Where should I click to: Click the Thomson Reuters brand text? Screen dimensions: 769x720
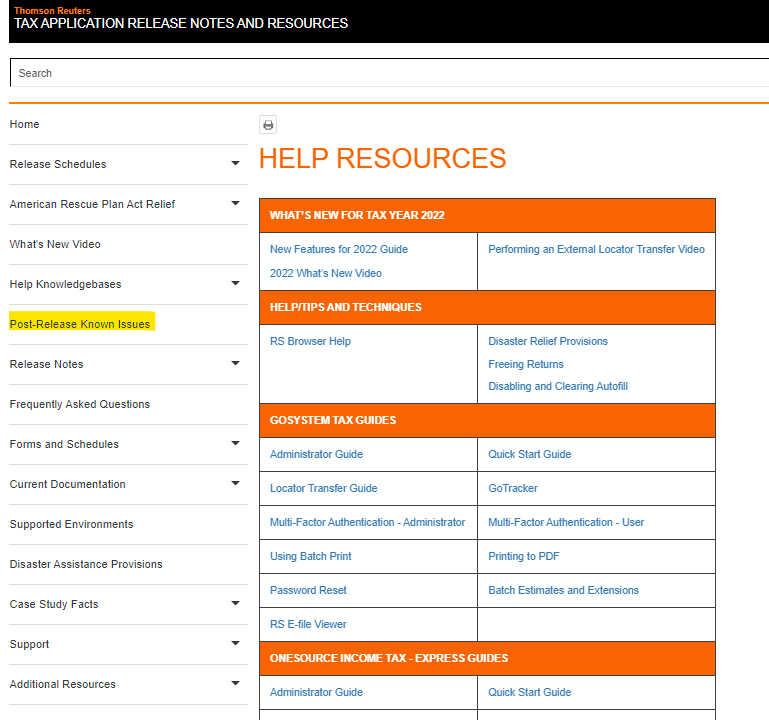pyautogui.click(x=52, y=10)
